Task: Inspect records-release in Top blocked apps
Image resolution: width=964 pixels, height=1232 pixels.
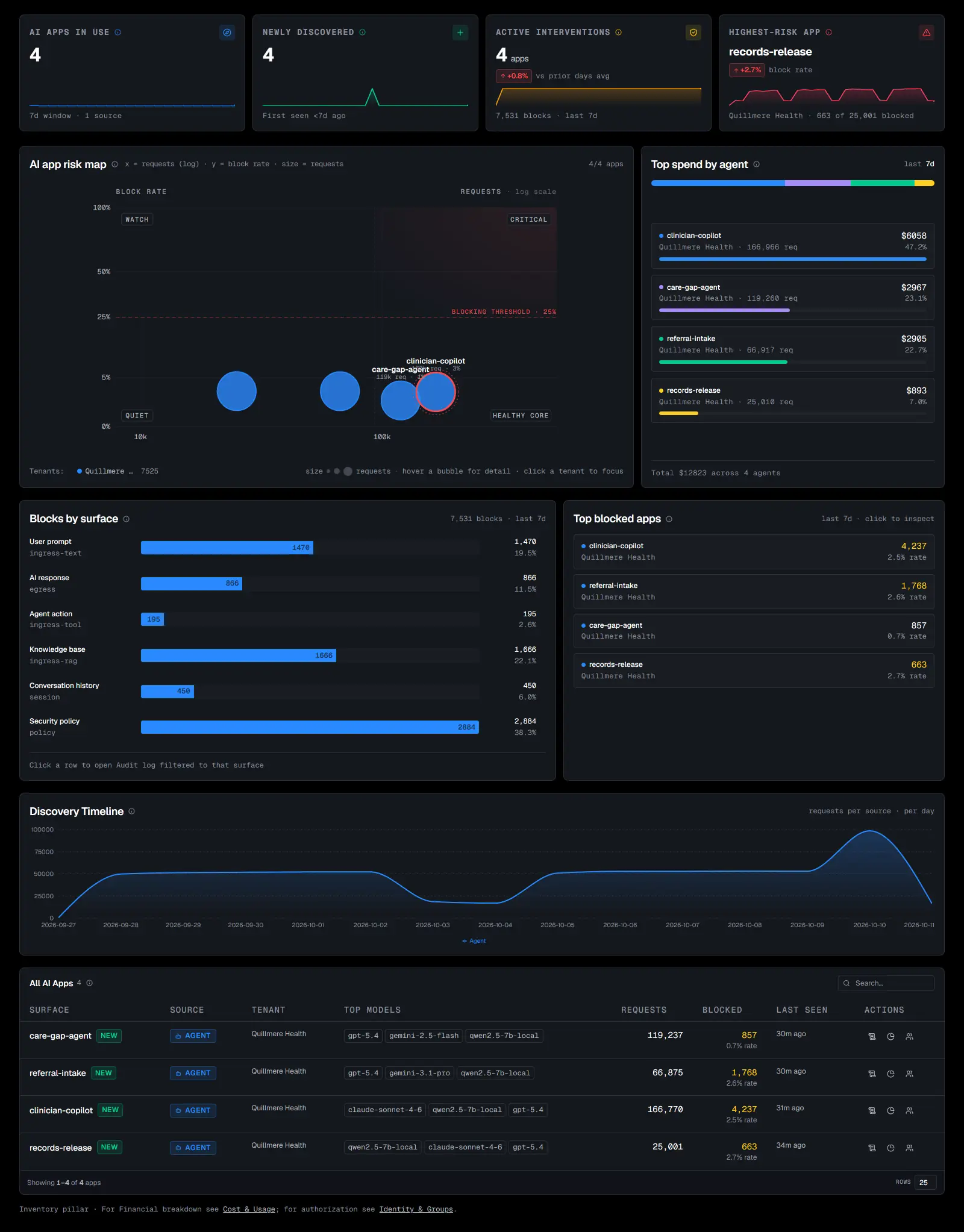Action: click(x=754, y=671)
